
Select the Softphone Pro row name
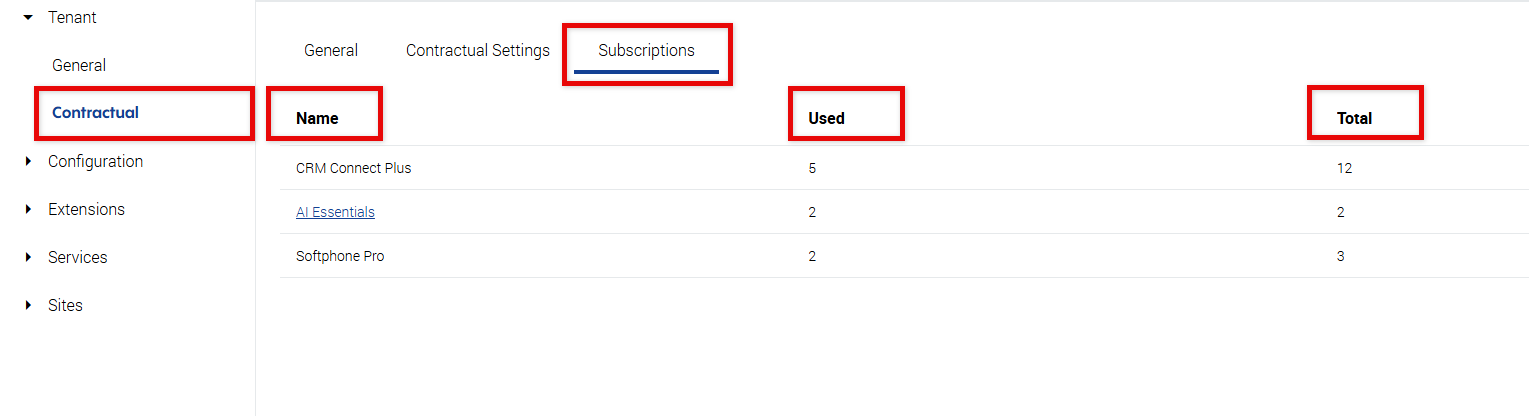tap(340, 256)
